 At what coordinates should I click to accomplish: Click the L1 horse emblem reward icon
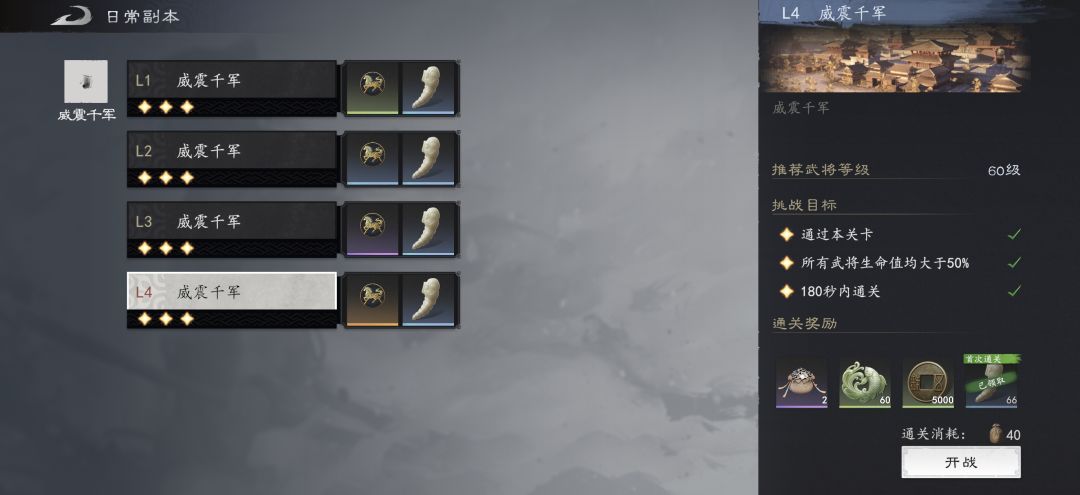point(373,87)
